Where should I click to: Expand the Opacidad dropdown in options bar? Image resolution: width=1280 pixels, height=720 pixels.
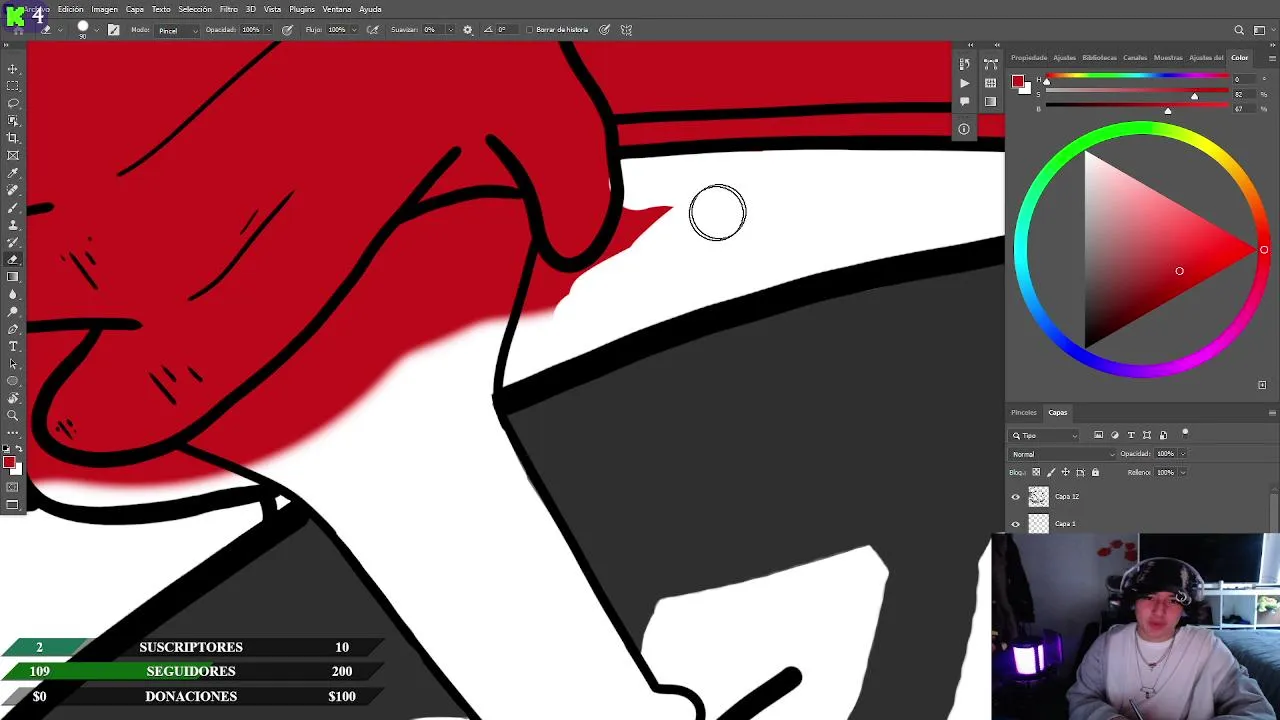(269, 30)
